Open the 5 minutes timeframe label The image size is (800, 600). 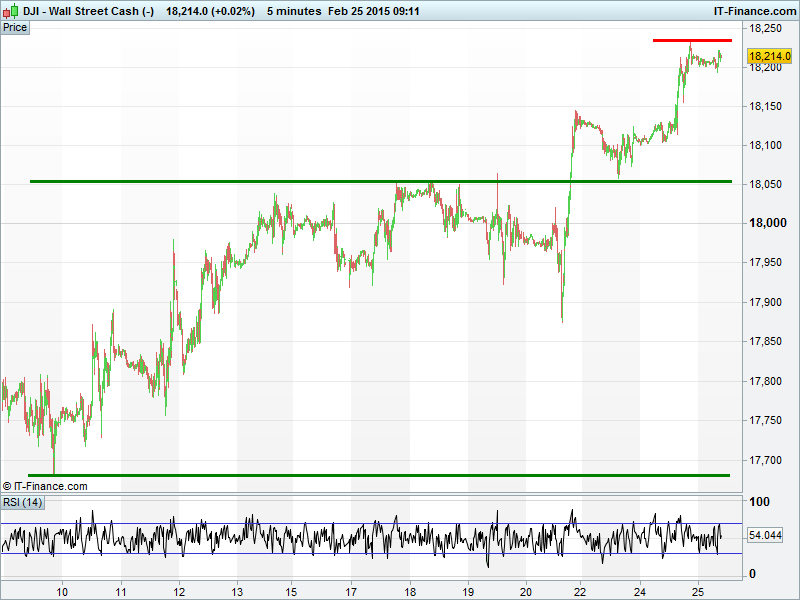(294, 11)
